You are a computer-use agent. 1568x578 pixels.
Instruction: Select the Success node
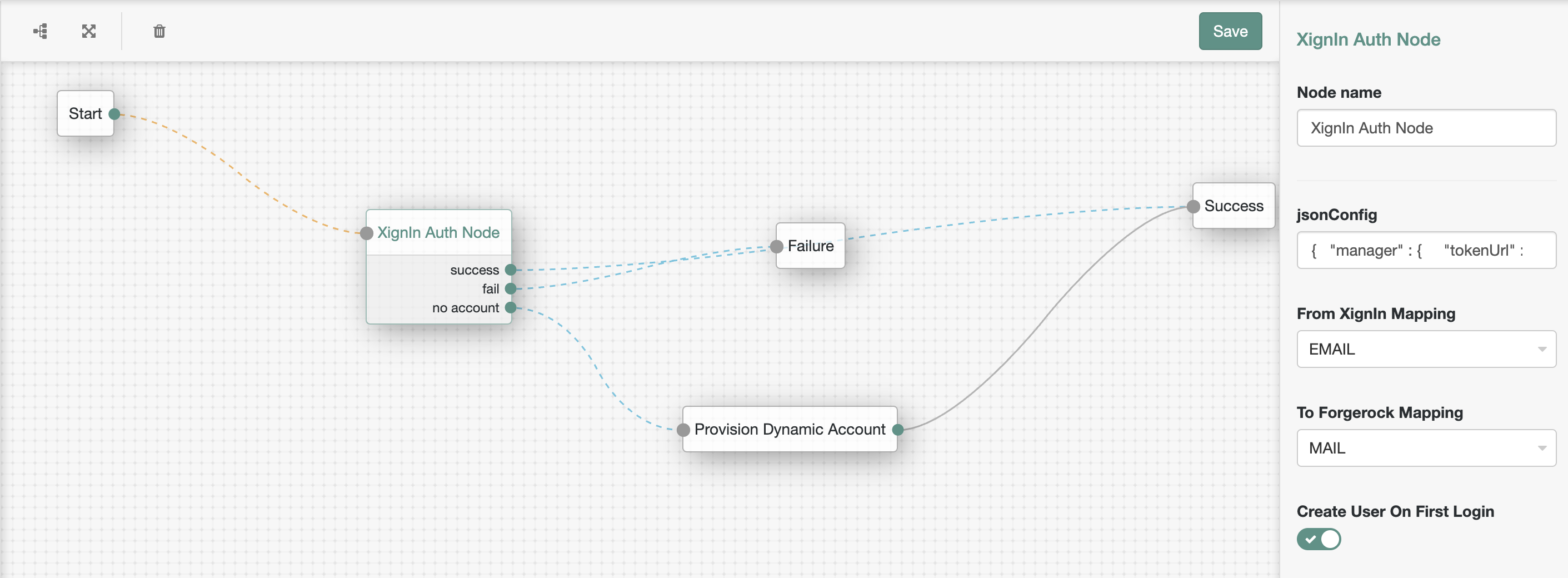click(1233, 206)
